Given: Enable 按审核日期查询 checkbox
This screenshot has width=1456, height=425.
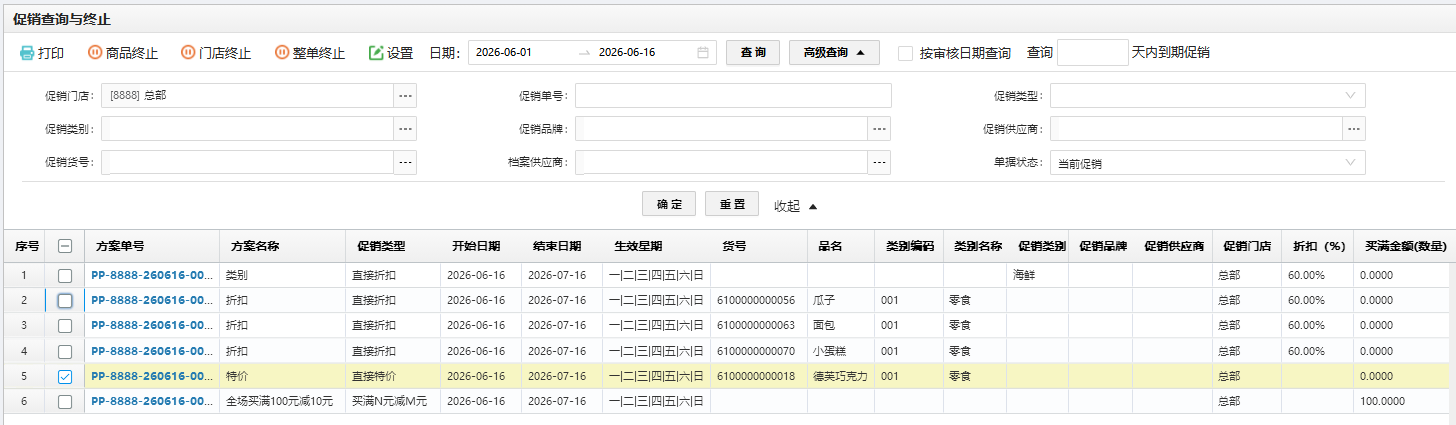Looking at the screenshot, I should [905, 53].
